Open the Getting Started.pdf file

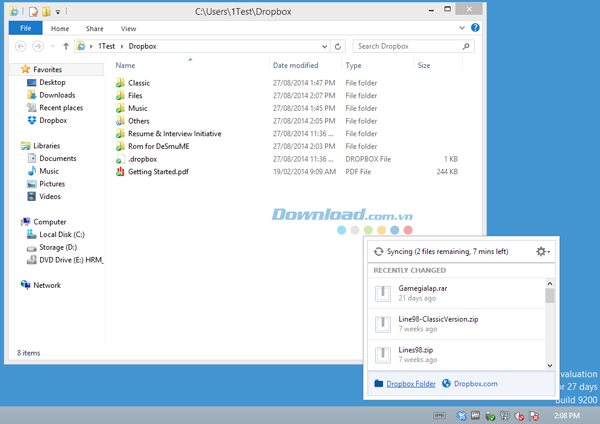(x=158, y=171)
